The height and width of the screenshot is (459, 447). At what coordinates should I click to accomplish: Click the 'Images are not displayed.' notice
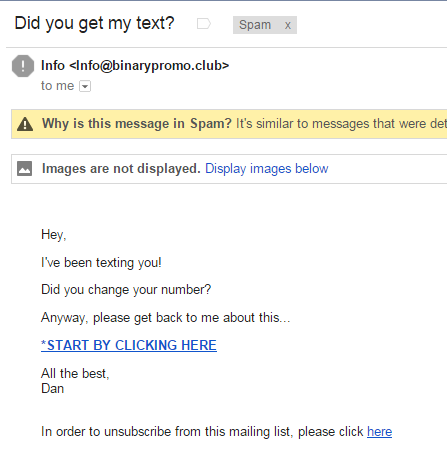tap(121, 169)
